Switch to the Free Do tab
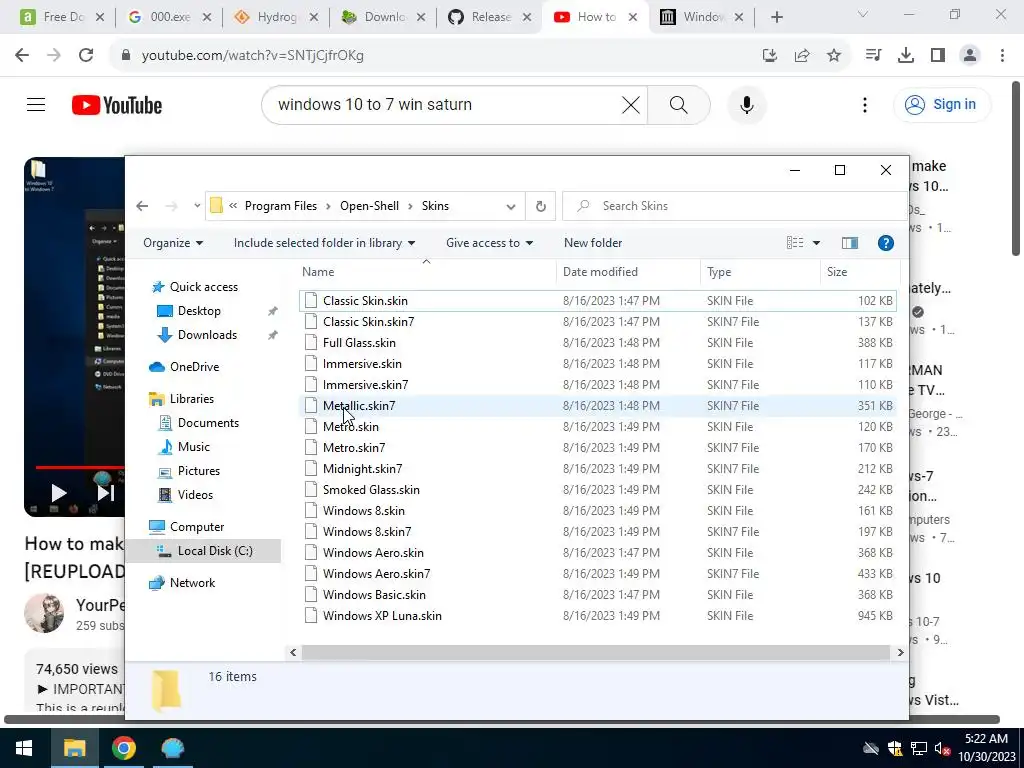 point(62,17)
